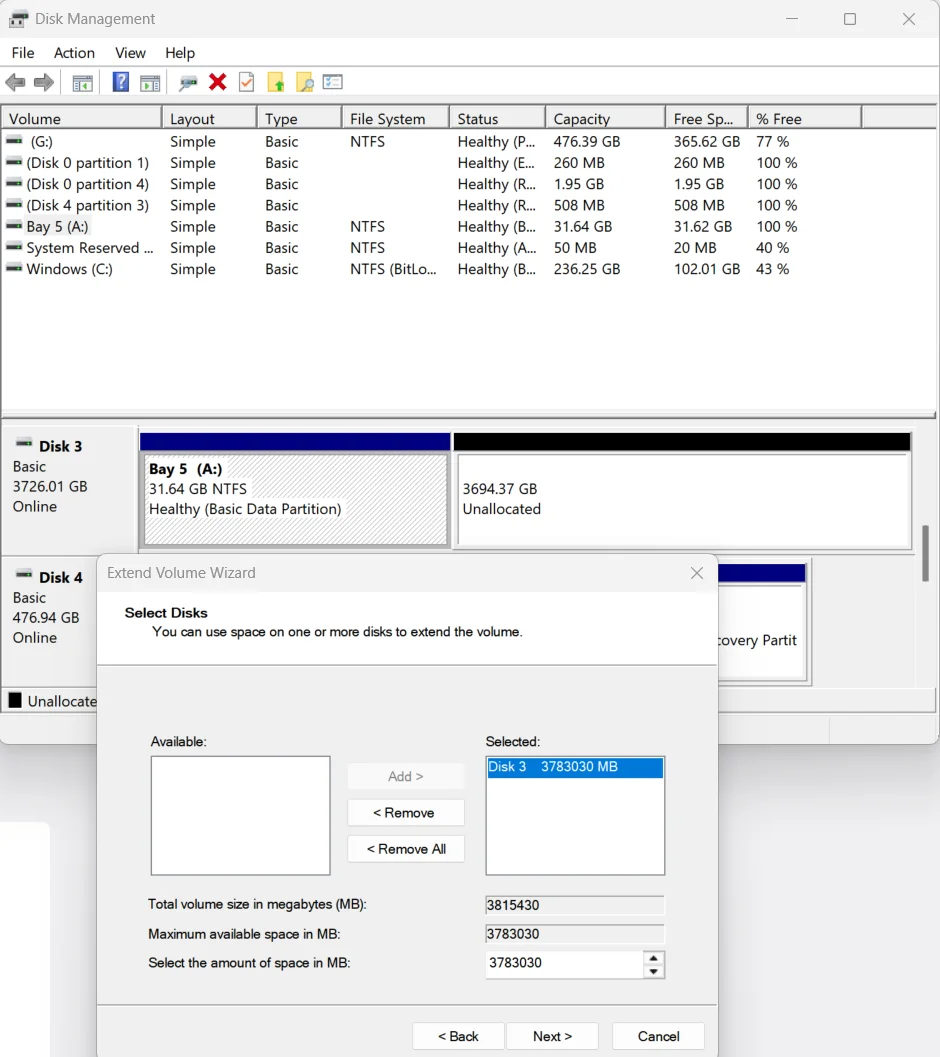Screen dimensions: 940x1057
Task: Click the red X Delete icon
Action: click(x=217, y=82)
